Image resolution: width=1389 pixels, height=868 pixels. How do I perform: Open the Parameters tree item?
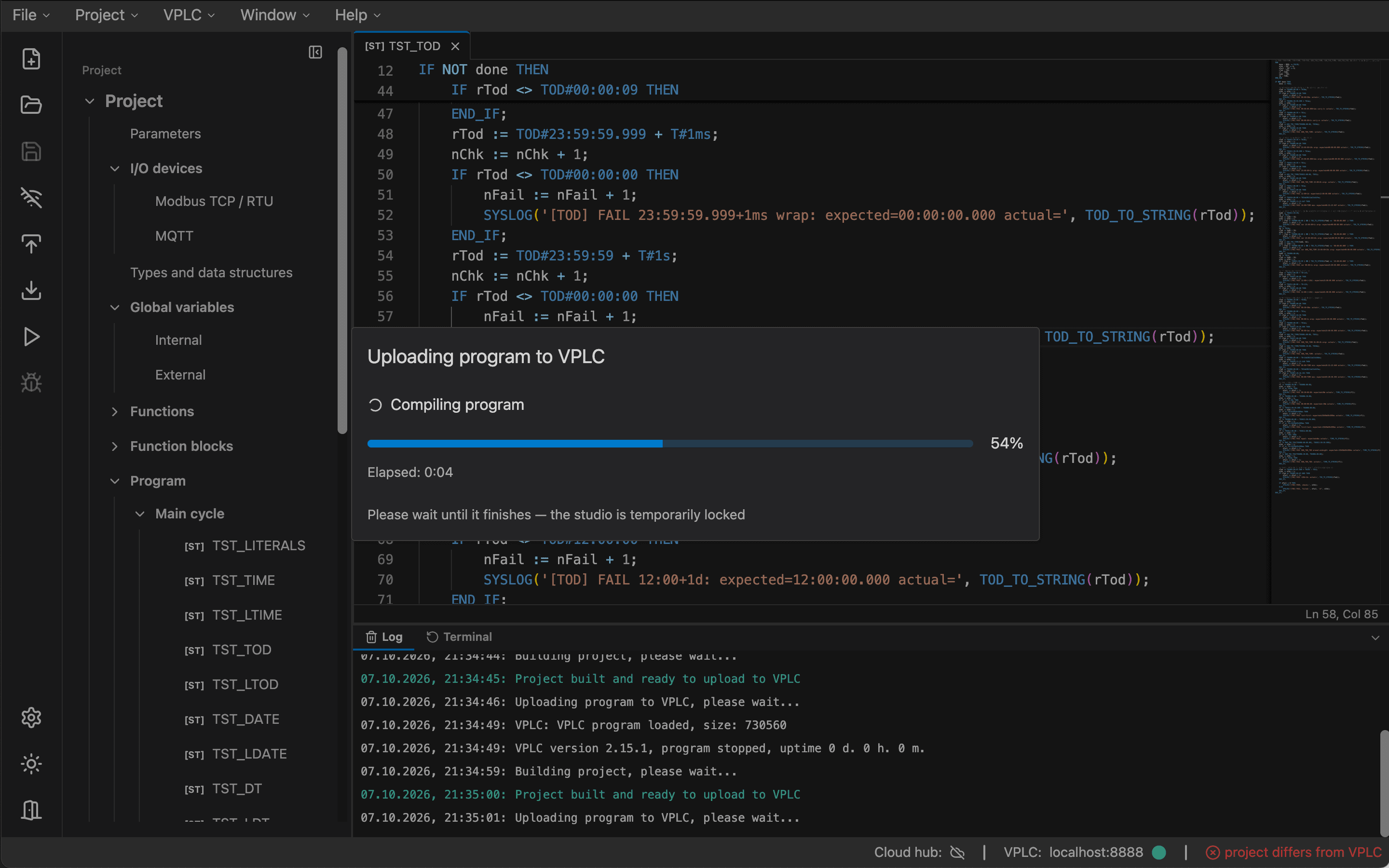click(x=165, y=134)
